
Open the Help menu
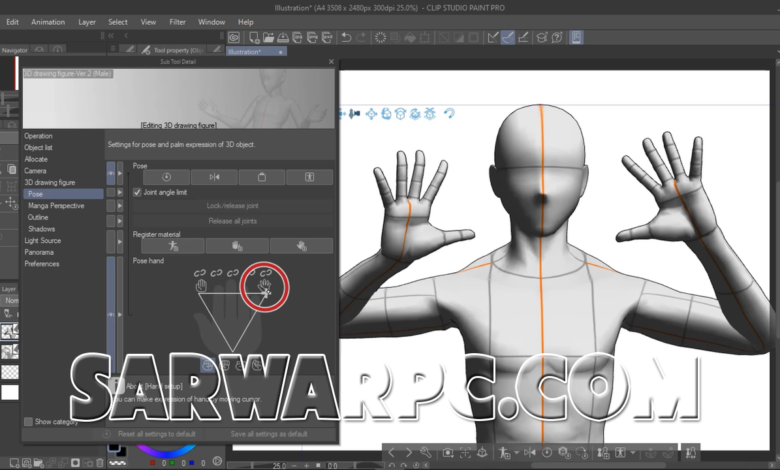(x=246, y=22)
